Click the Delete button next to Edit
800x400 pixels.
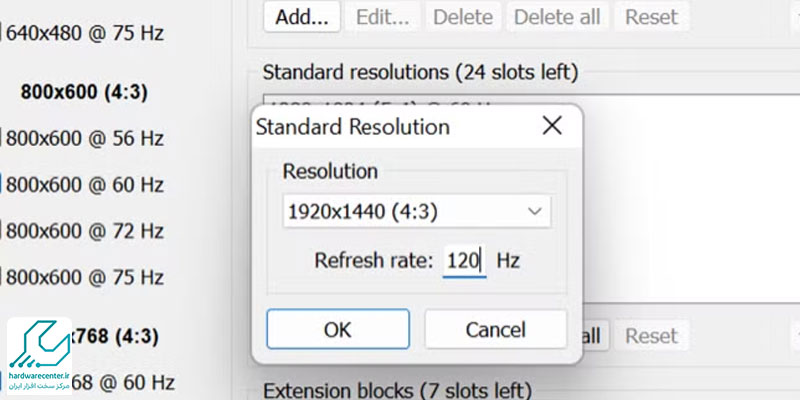click(x=463, y=17)
